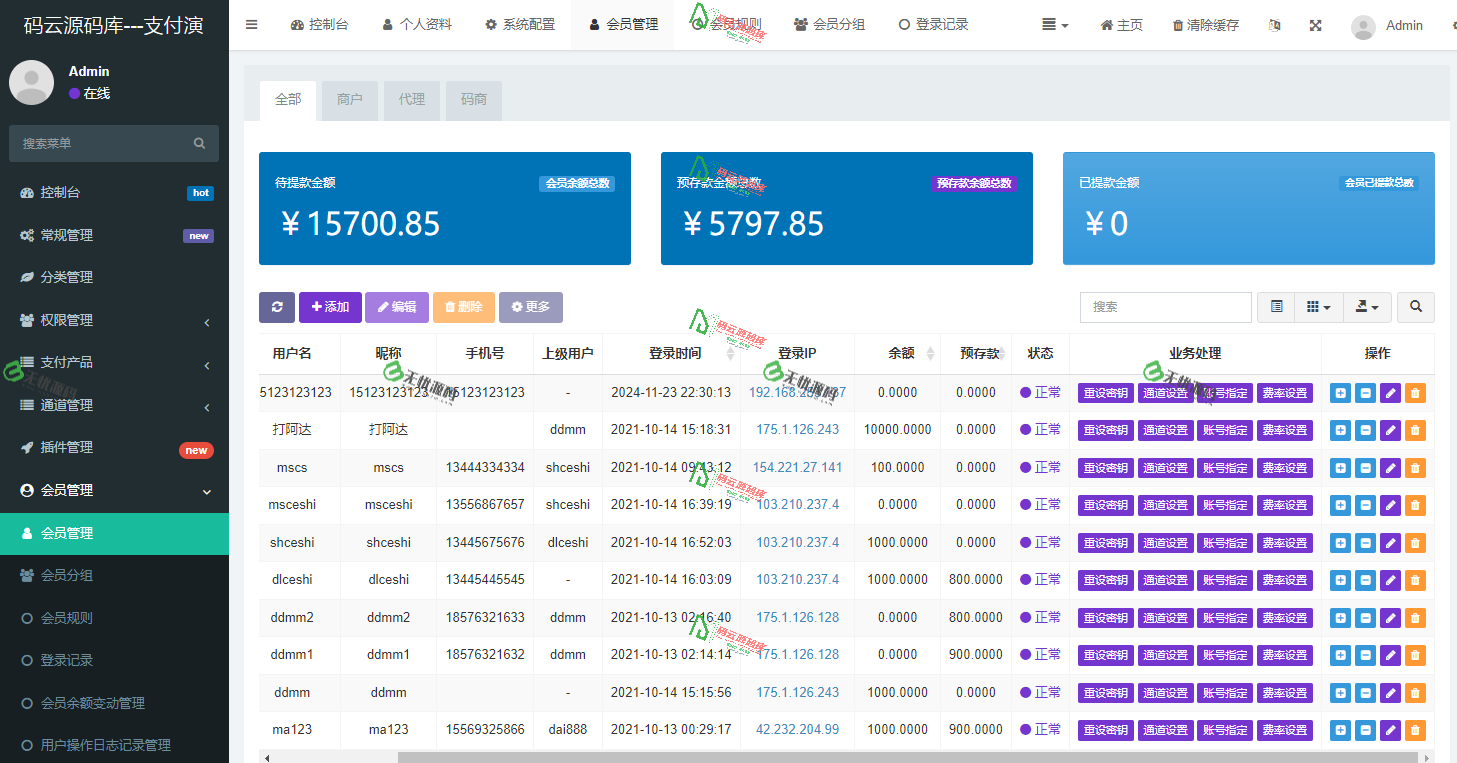The width and height of the screenshot is (1457, 763).
Task: Open the language switch icon near fullscreen
Action: 1274,25
